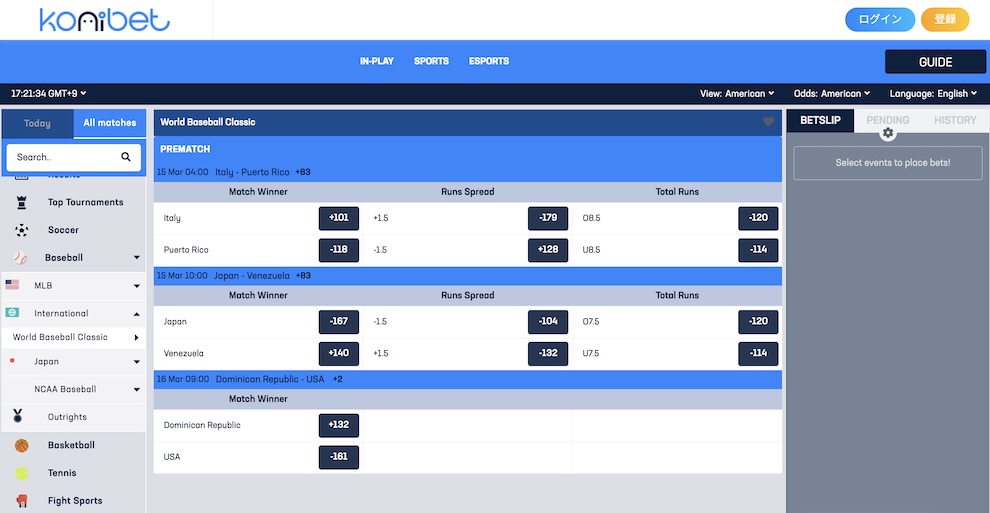Click the Search input field
990x513 pixels.
(73, 156)
